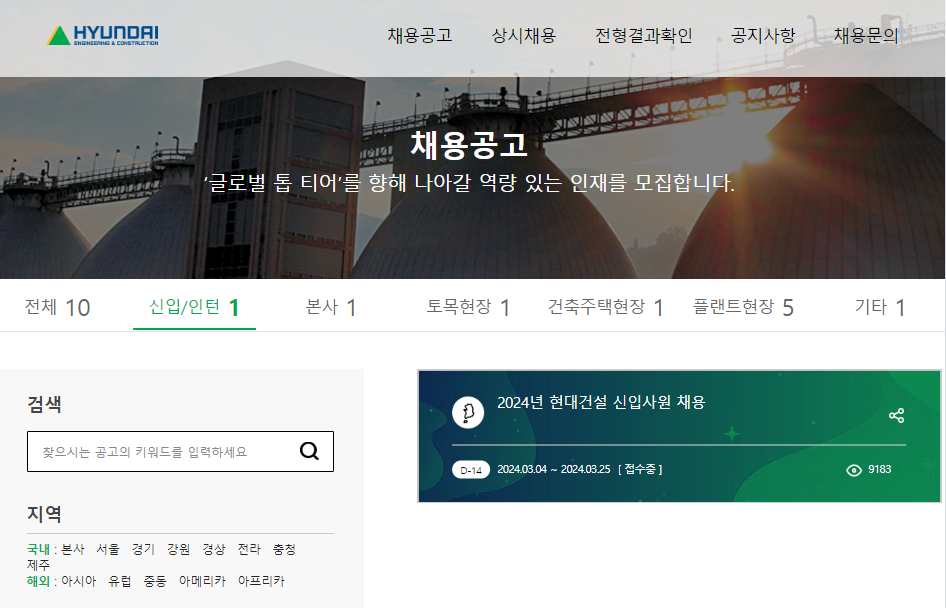Click the 검색 section heading
Screen dimensions: 946x608
tap(44, 404)
